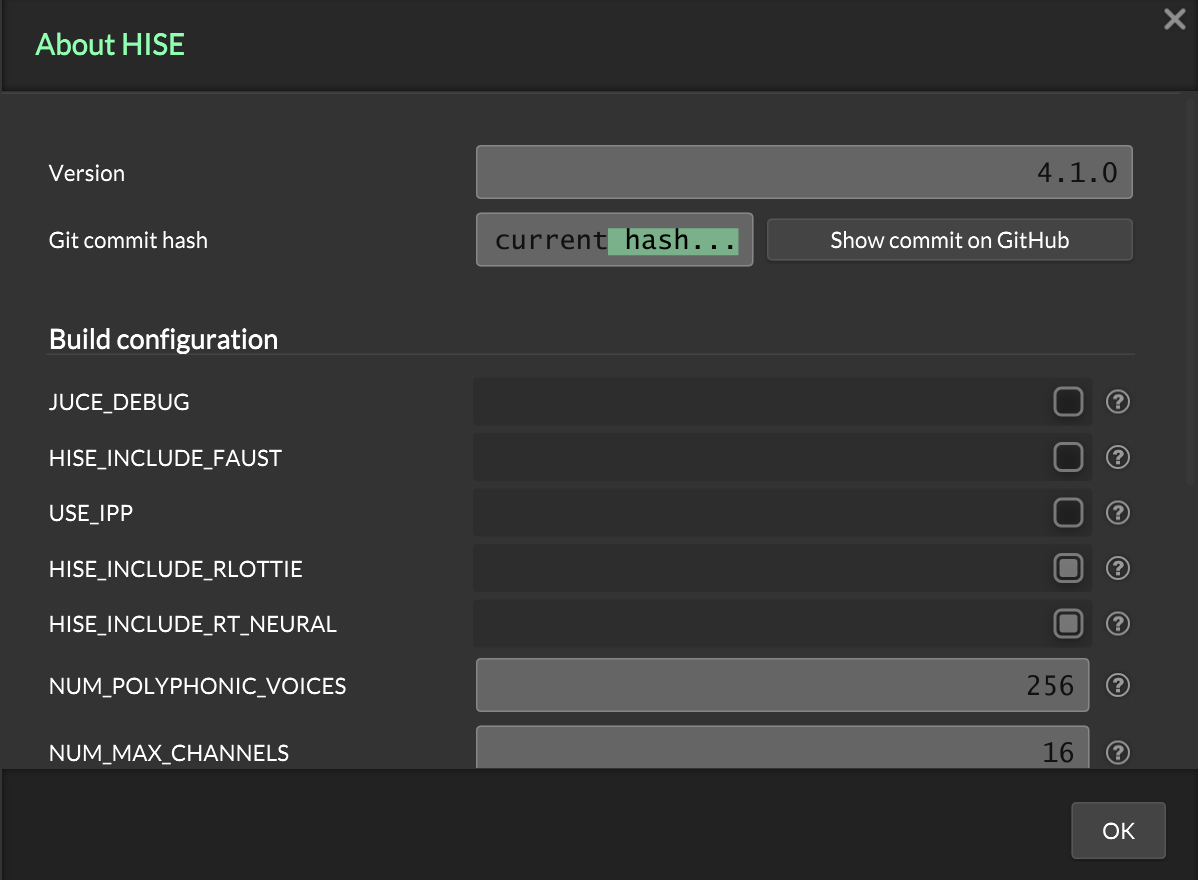Enable the HISE_INCLUDE_FAUST checkbox
The image size is (1198, 880).
(x=1068, y=458)
